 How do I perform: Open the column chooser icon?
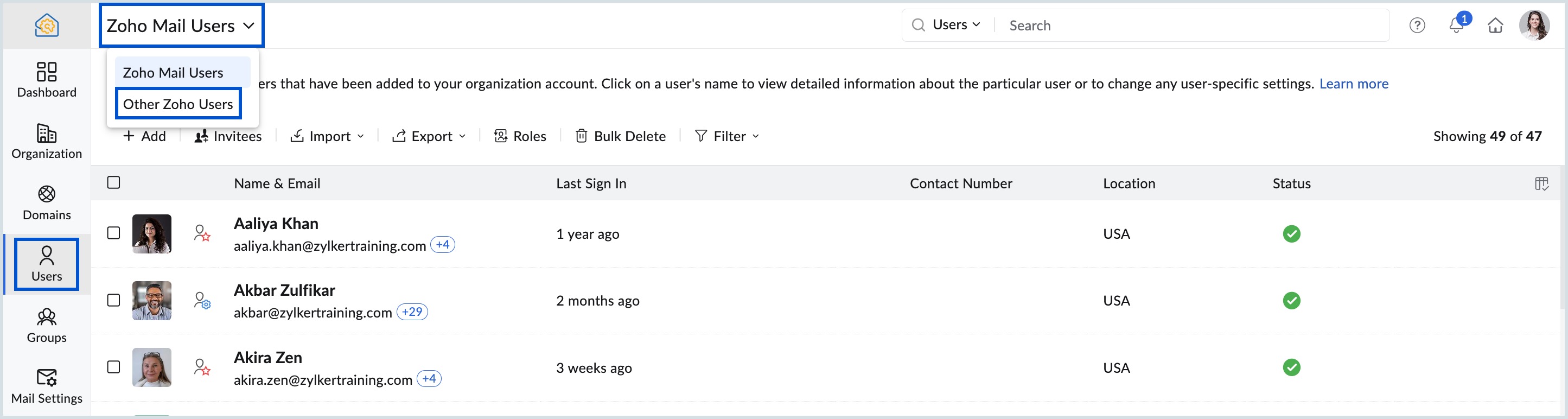(x=1541, y=184)
